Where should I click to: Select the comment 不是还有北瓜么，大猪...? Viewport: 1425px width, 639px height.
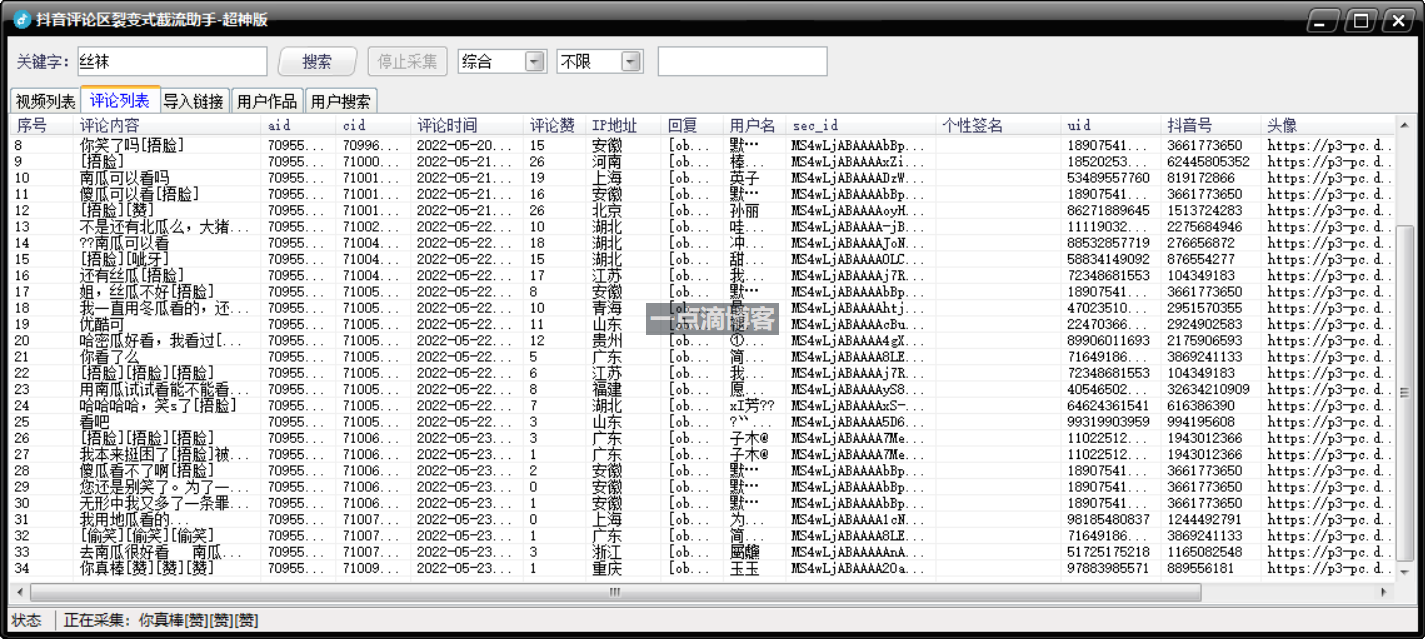[164, 227]
